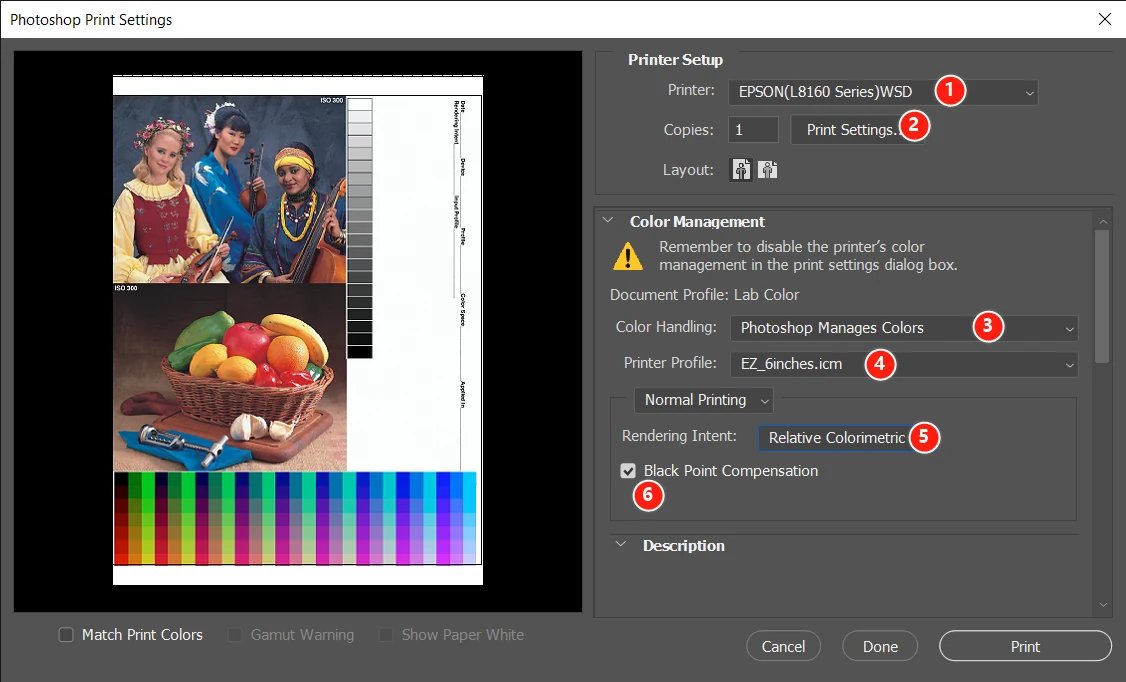Click the Printer Setup heading
1126x682 pixels.
tap(675, 60)
